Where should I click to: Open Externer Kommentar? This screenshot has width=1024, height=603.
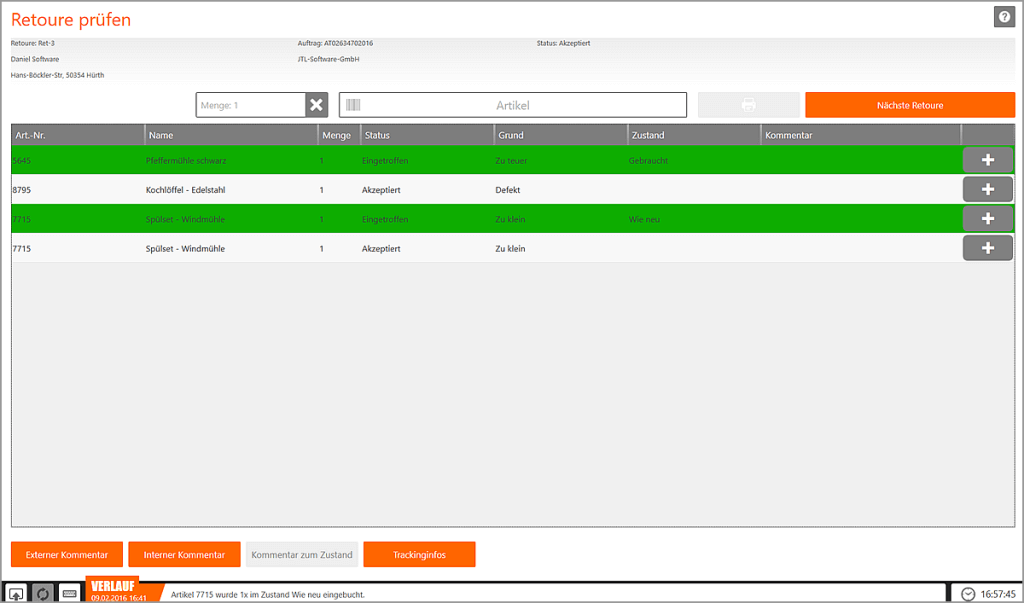[67, 554]
